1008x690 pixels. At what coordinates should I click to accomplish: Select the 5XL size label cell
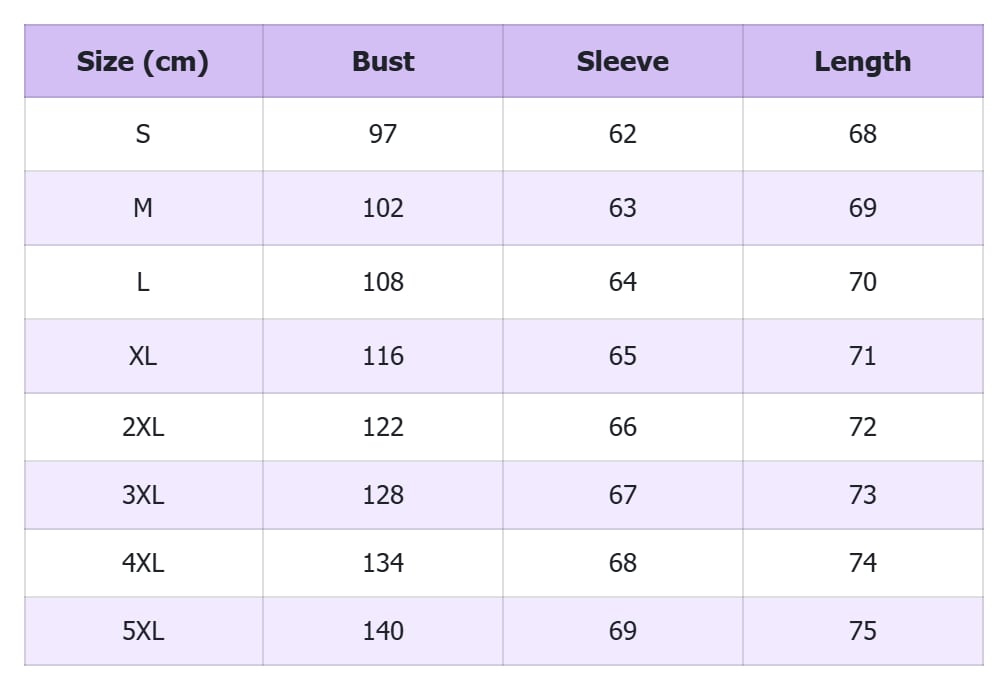(x=143, y=631)
